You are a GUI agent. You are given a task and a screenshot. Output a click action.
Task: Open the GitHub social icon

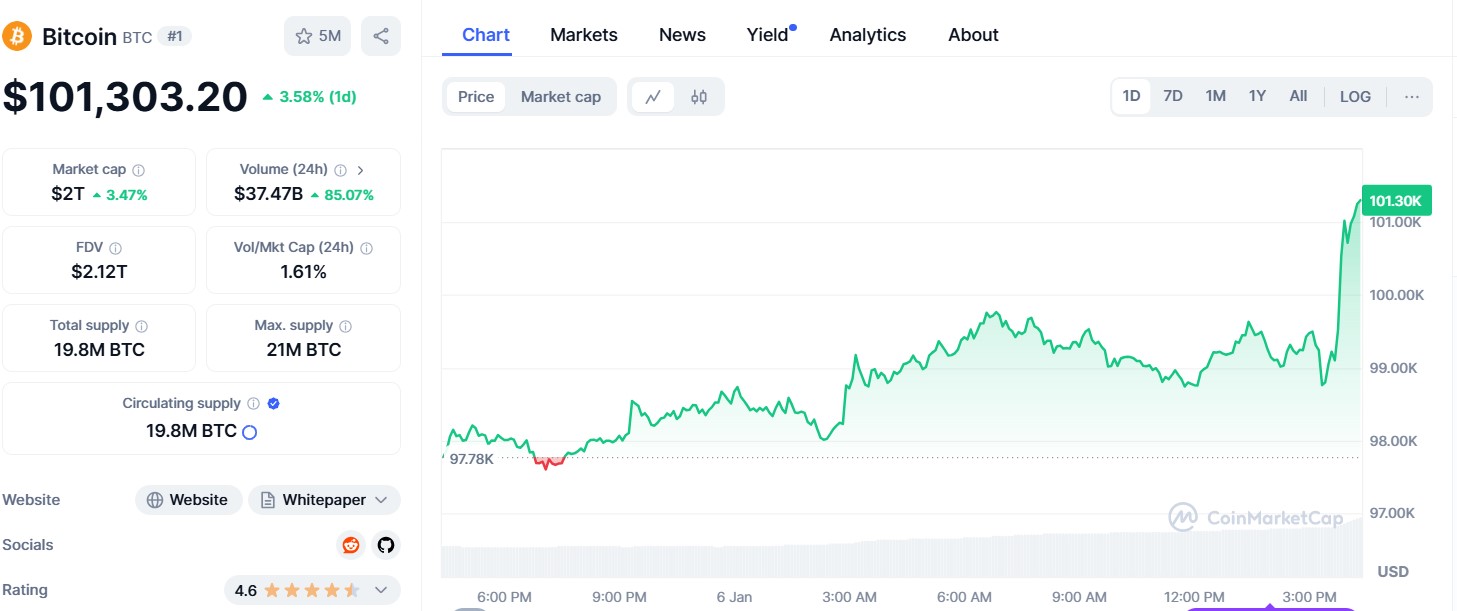[x=386, y=545]
